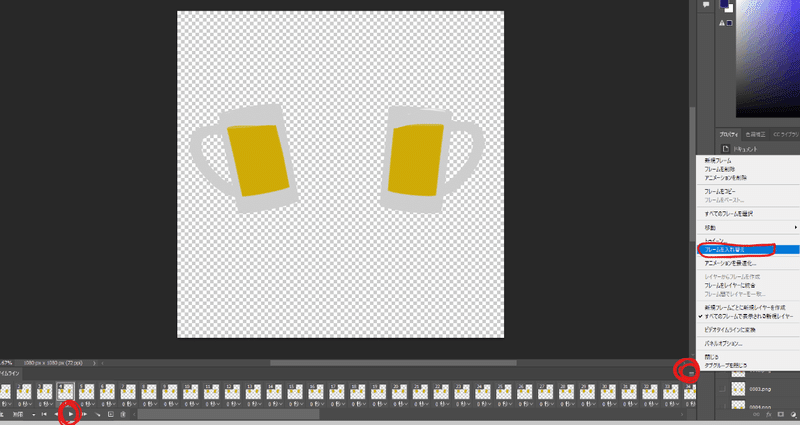Image resolution: width=800 pixels, height=425 pixels.
Task: Open the timeline panel flyout menu
Action: 691,373
